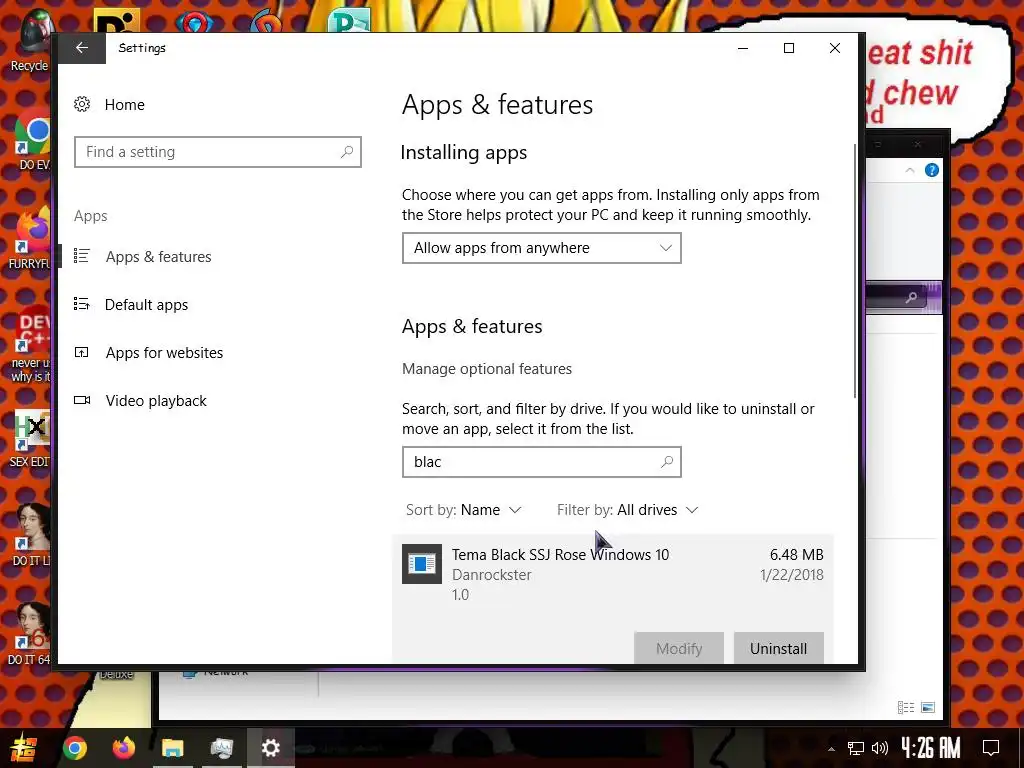Select the Apps for websites sidebar icon
The height and width of the screenshot is (768, 1024).
(x=82, y=353)
